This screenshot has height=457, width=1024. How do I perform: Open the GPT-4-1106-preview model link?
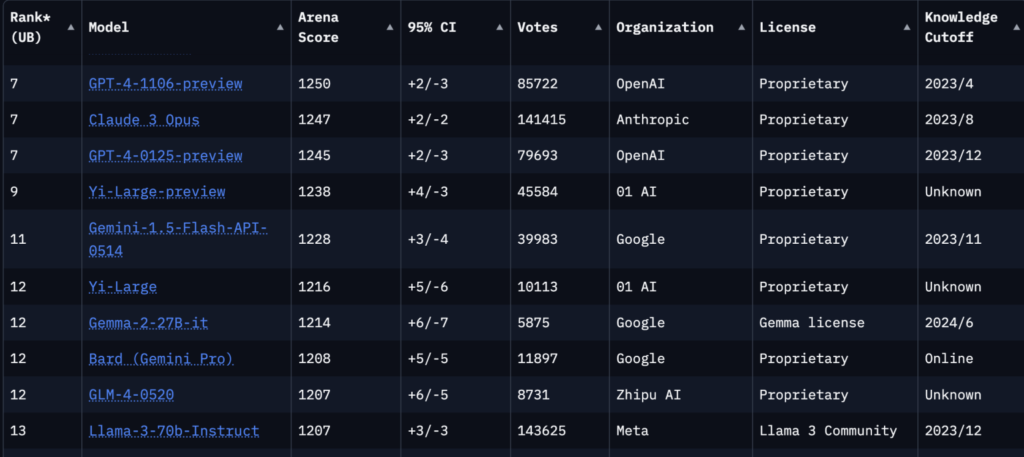pyautogui.click(x=165, y=84)
